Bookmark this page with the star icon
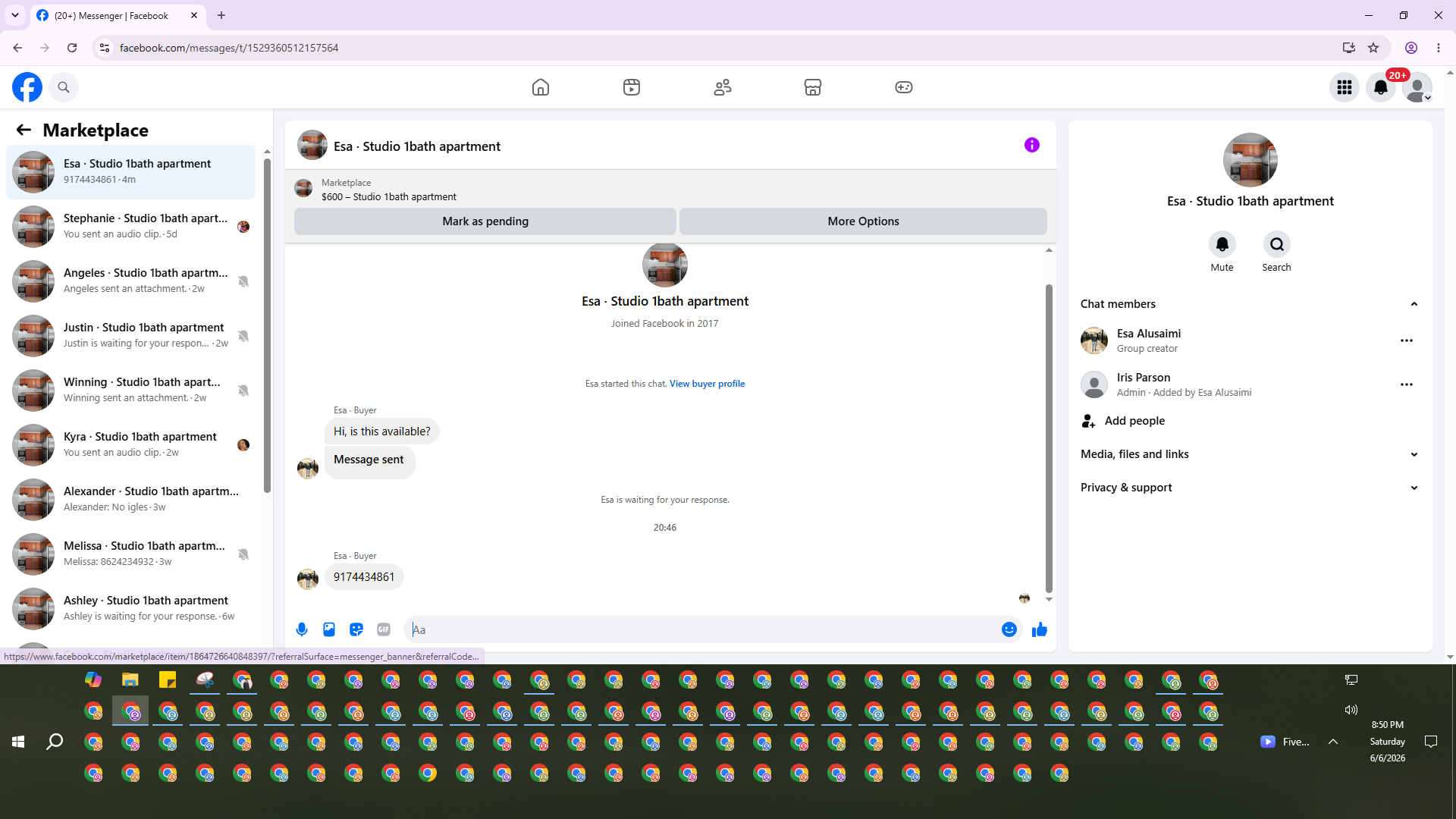The height and width of the screenshot is (819, 1456). click(x=1373, y=48)
